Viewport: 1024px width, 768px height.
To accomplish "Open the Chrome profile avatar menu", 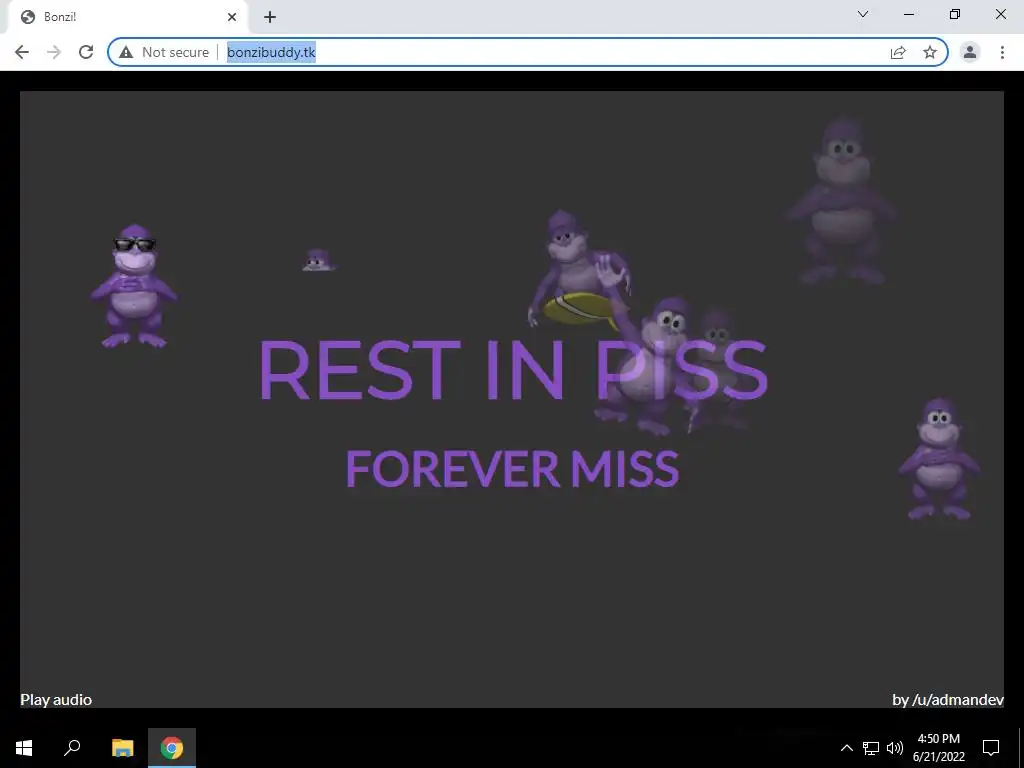I will 970,52.
